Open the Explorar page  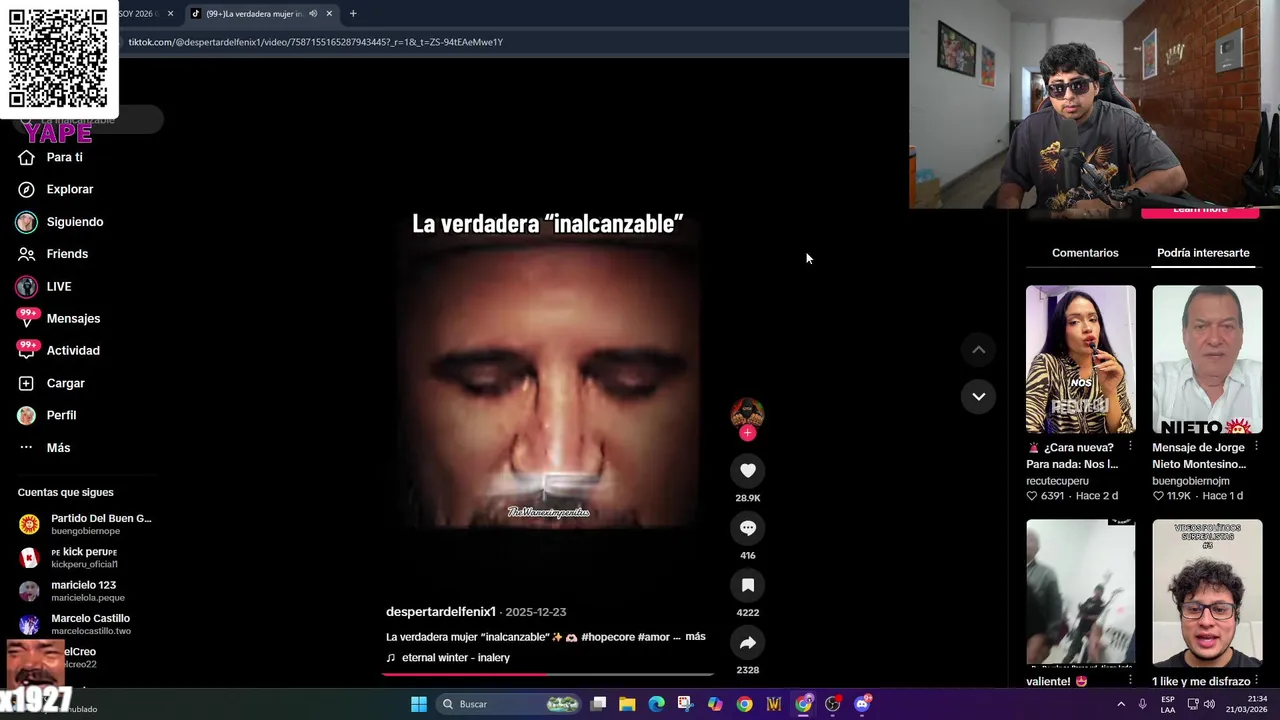[x=55, y=189]
